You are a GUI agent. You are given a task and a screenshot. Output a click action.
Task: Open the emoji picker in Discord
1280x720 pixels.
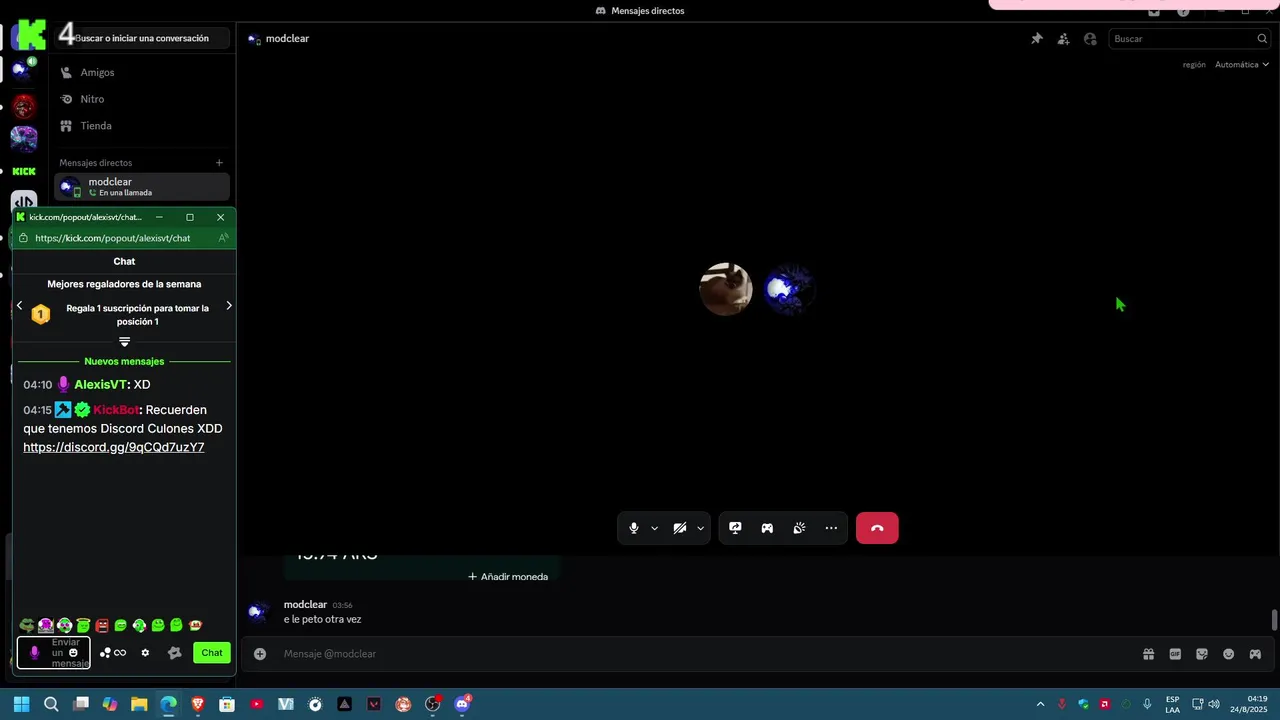coord(1228,654)
